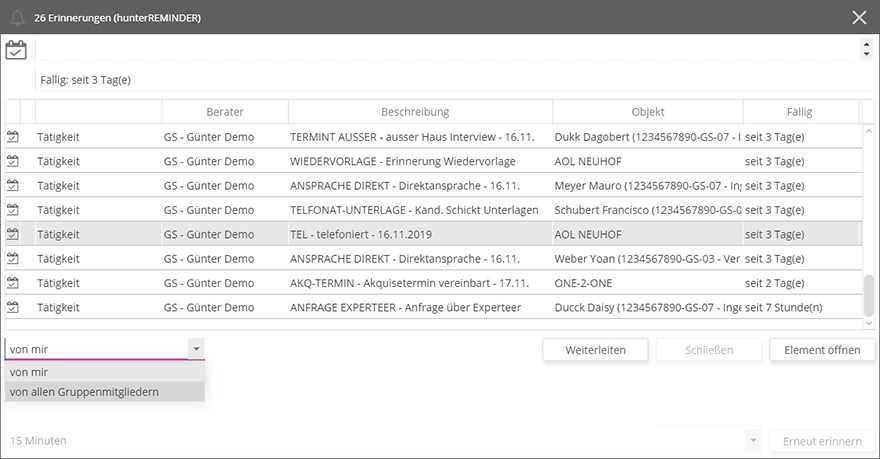Screen dimensions: 880x459
Task: Click 'Tätigkeit' in the ANFRAGE EXPERTEER row
Action: coord(58,307)
